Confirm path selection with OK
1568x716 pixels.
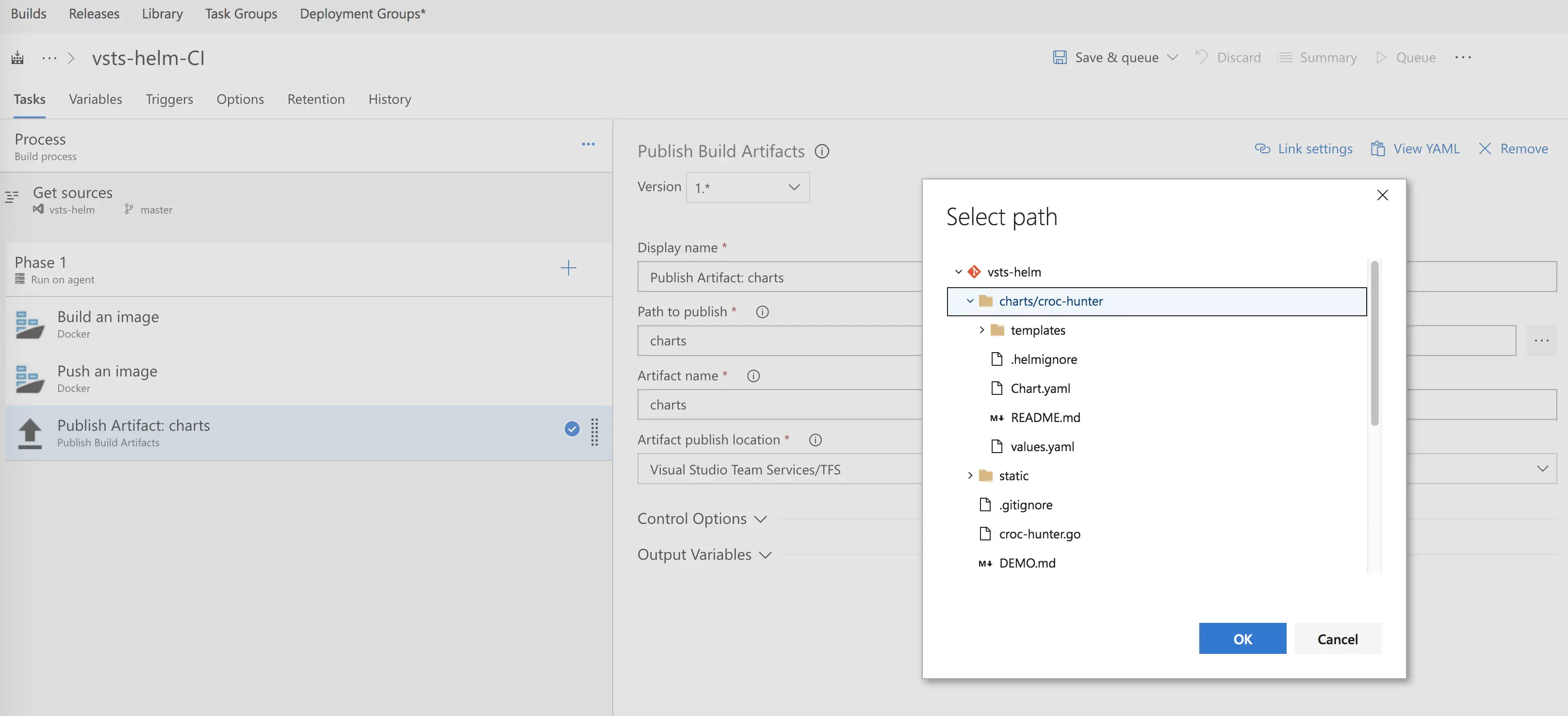click(x=1242, y=639)
